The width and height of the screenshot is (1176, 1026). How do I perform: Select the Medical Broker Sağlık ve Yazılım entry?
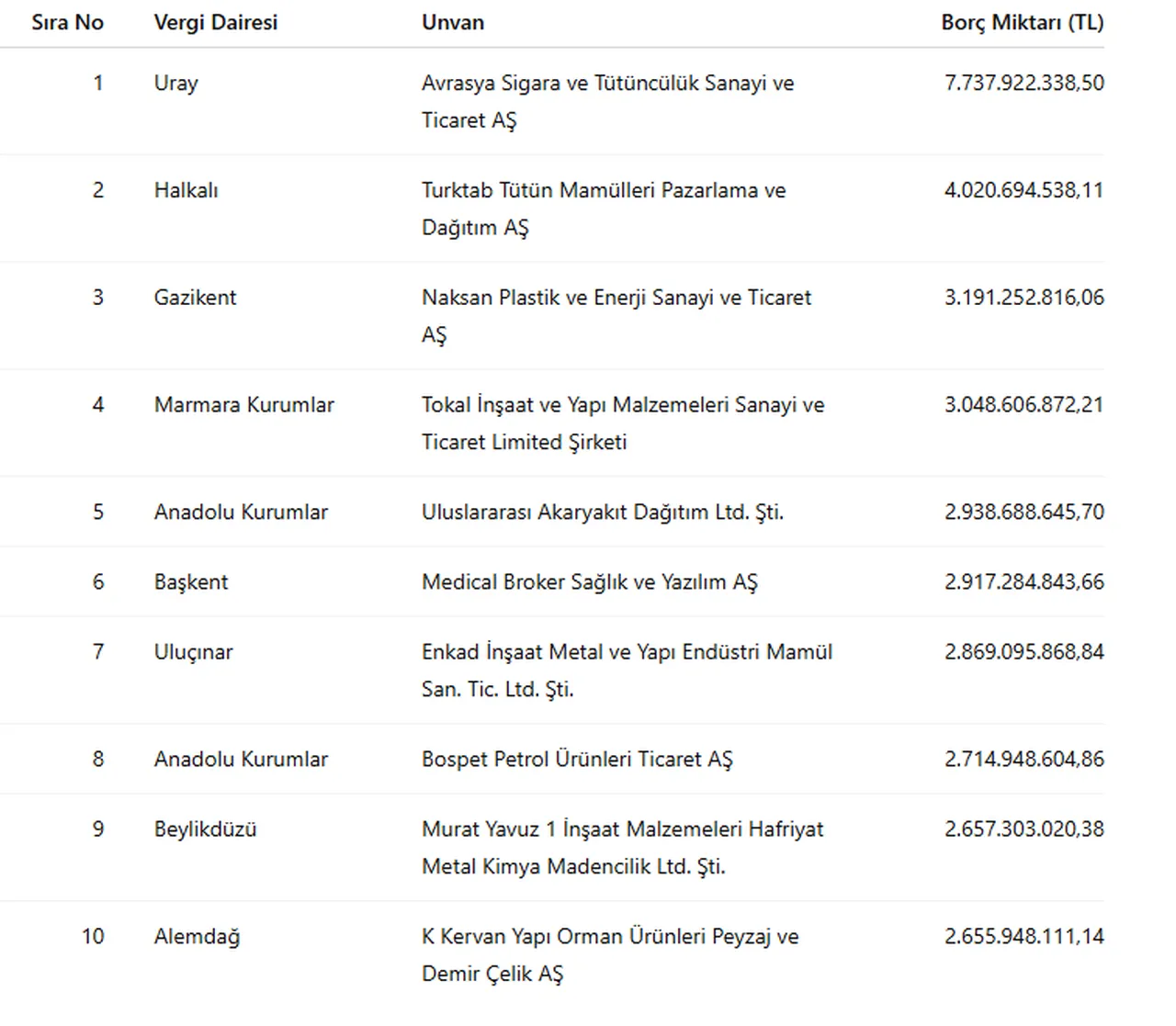(589, 582)
